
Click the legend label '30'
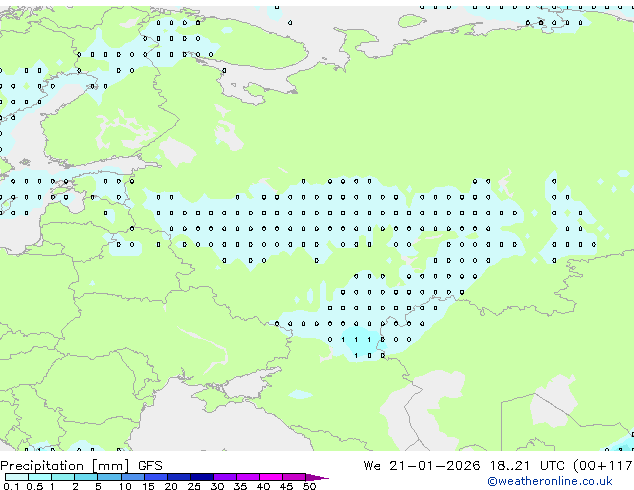tap(217, 486)
